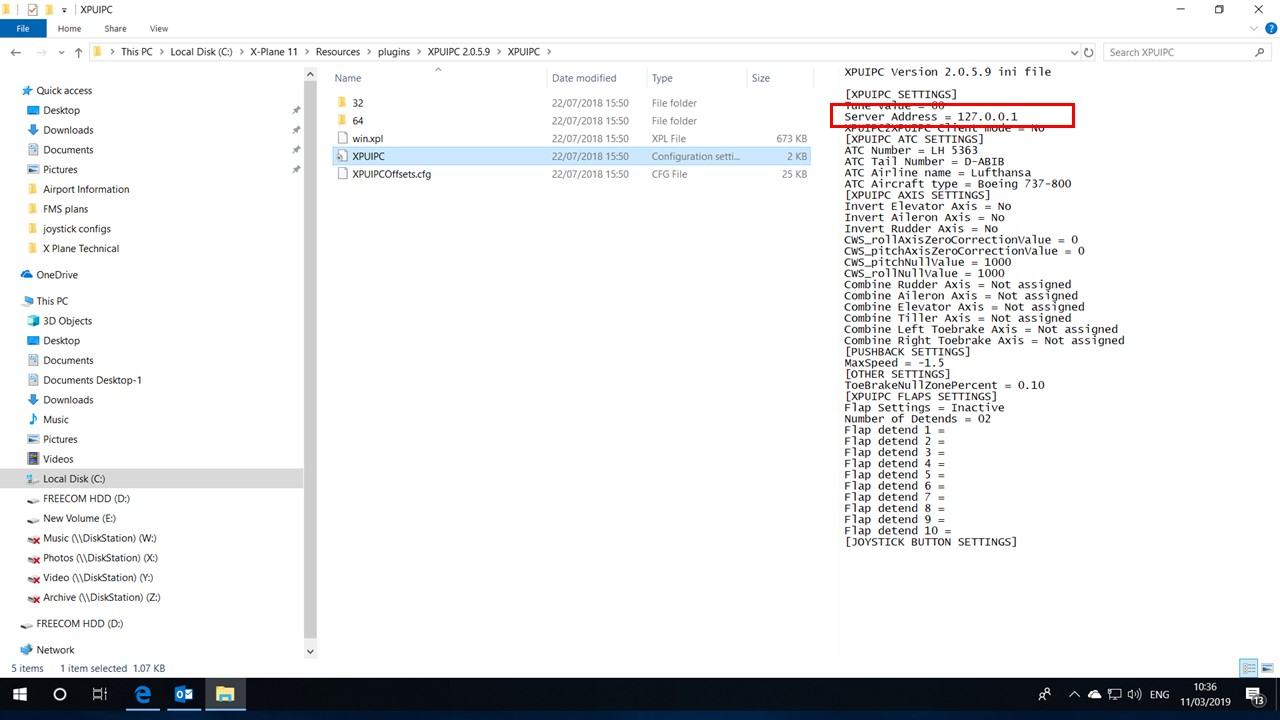
Task: Open address bar history dropdown
Action: click(x=1074, y=52)
